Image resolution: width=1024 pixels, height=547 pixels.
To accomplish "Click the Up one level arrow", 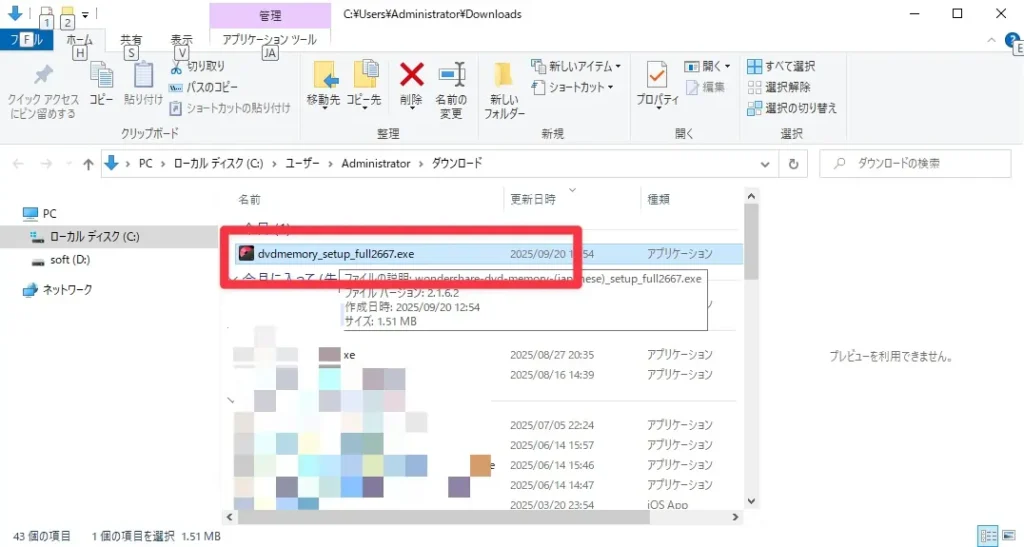I will (88, 164).
